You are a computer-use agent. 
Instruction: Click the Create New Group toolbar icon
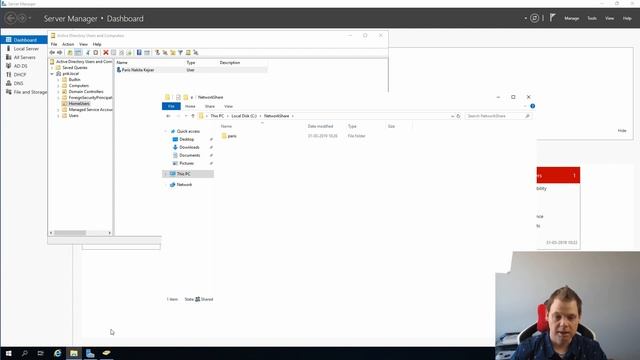click(x=165, y=52)
